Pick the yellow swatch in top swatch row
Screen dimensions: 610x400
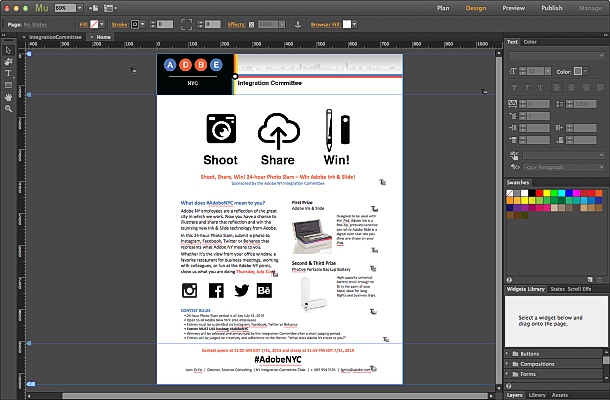click(546, 193)
